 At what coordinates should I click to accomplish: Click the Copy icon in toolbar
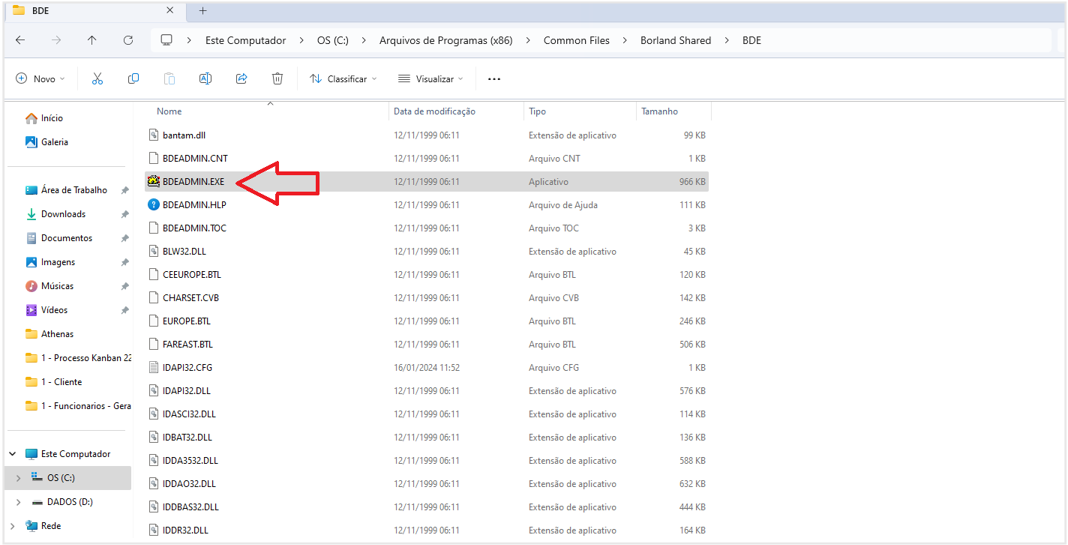click(134, 78)
